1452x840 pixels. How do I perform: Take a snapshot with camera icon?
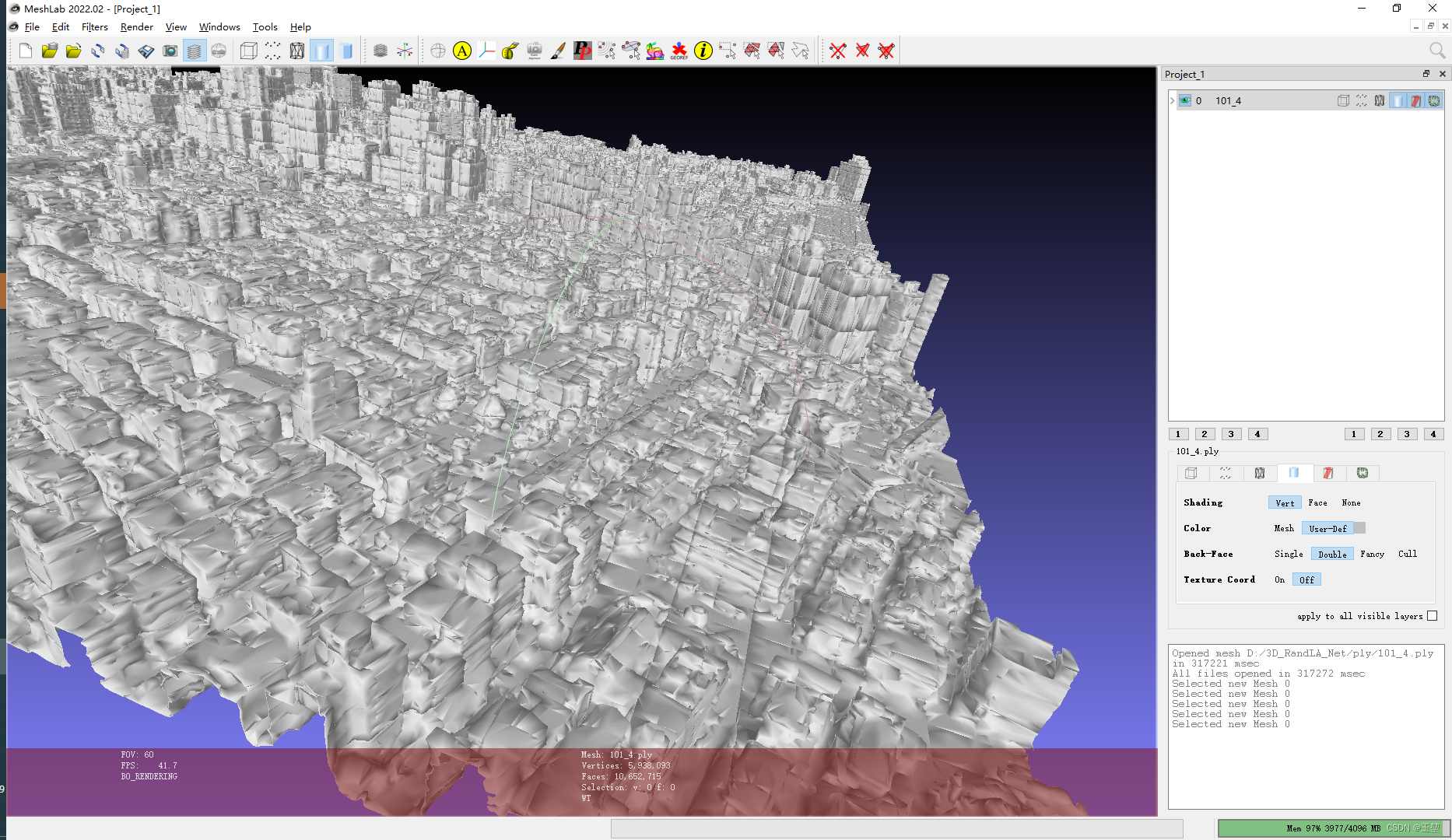(170, 51)
